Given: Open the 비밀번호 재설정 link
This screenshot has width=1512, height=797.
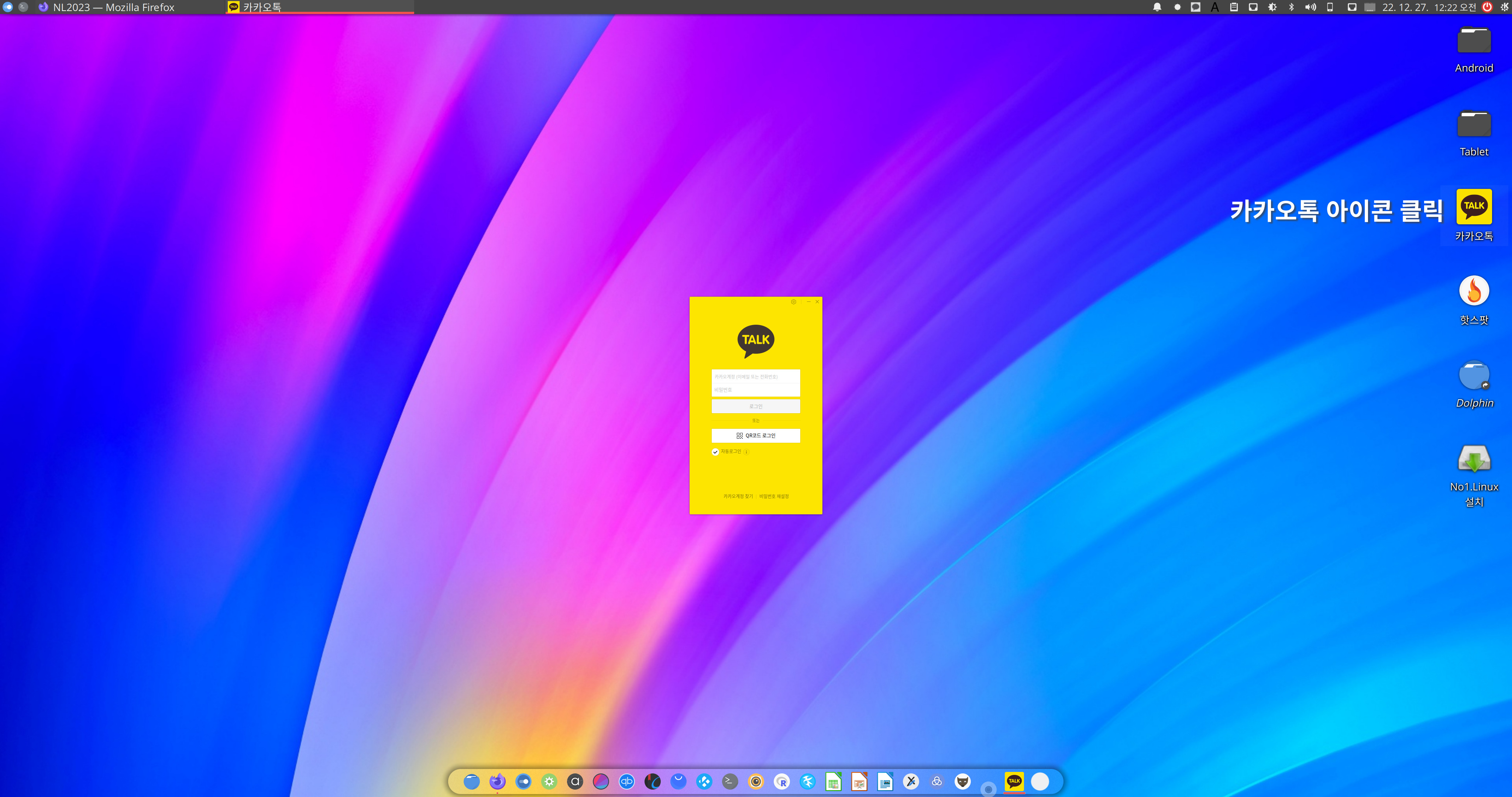Looking at the screenshot, I should [x=774, y=497].
